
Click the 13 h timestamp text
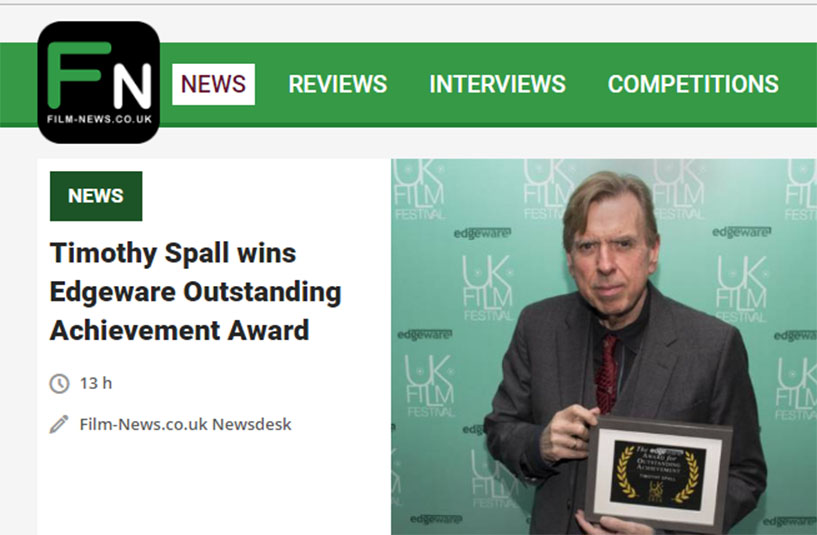point(96,383)
